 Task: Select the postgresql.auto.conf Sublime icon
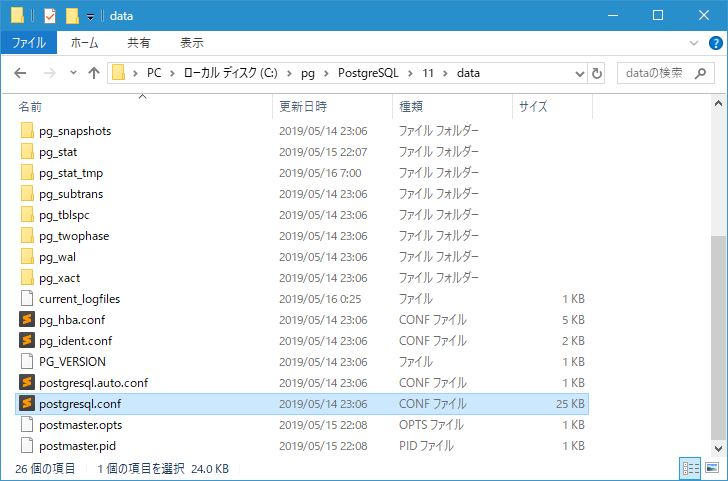27,382
